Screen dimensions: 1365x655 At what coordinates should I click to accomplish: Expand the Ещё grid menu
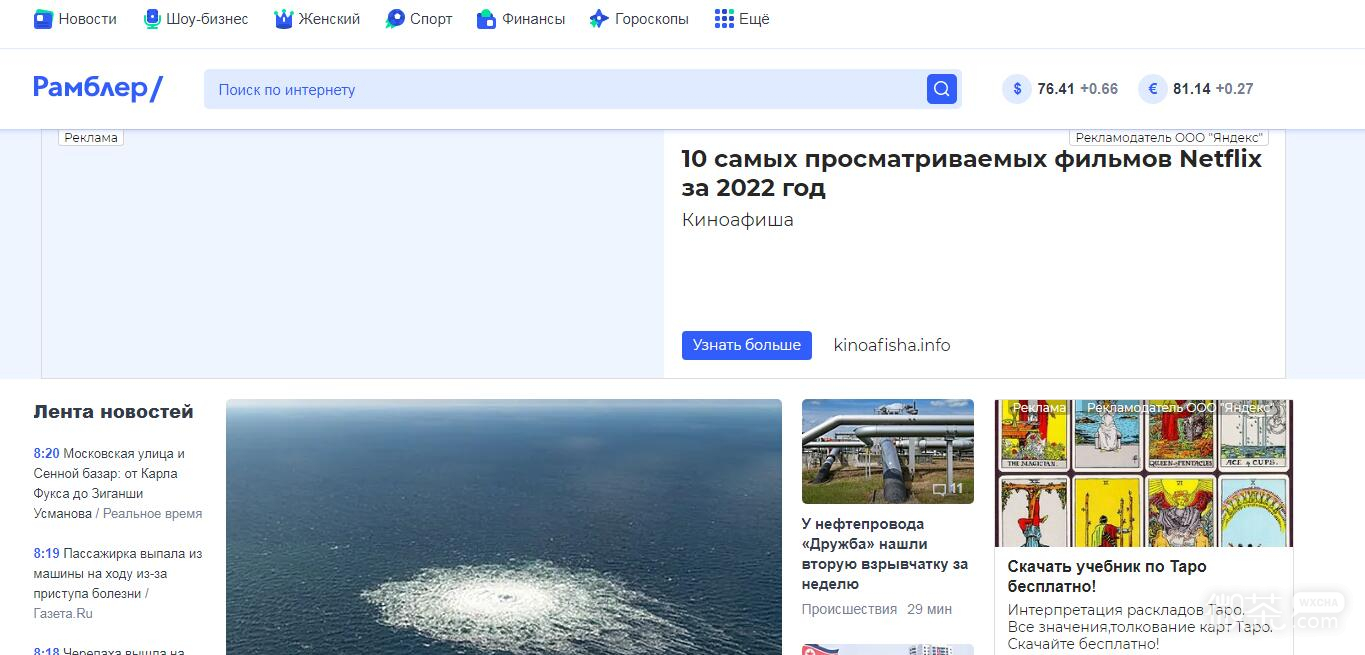click(x=724, y=19)
